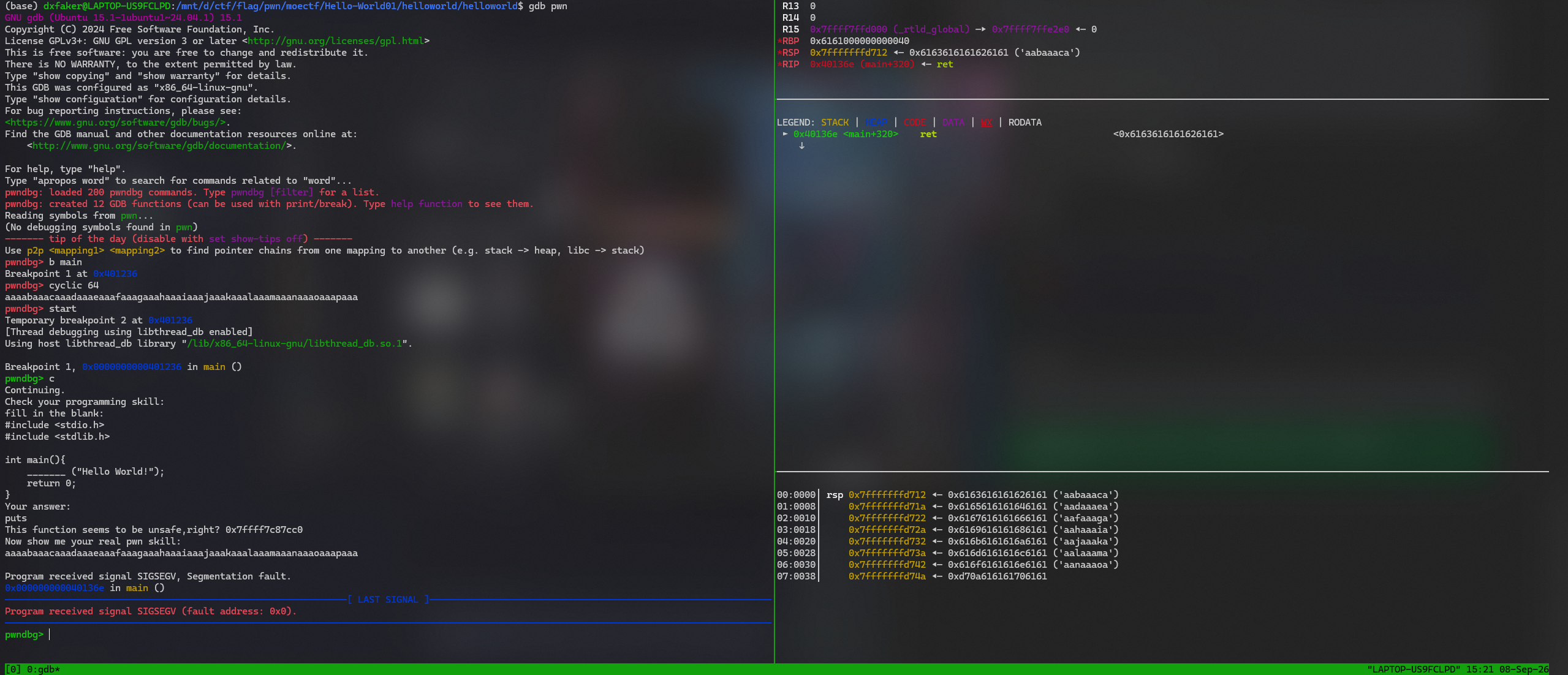Click stack row 03:0018 string 'aahaaaia'
This screenshot has width=1568, height=675.
click(1086, 530)
